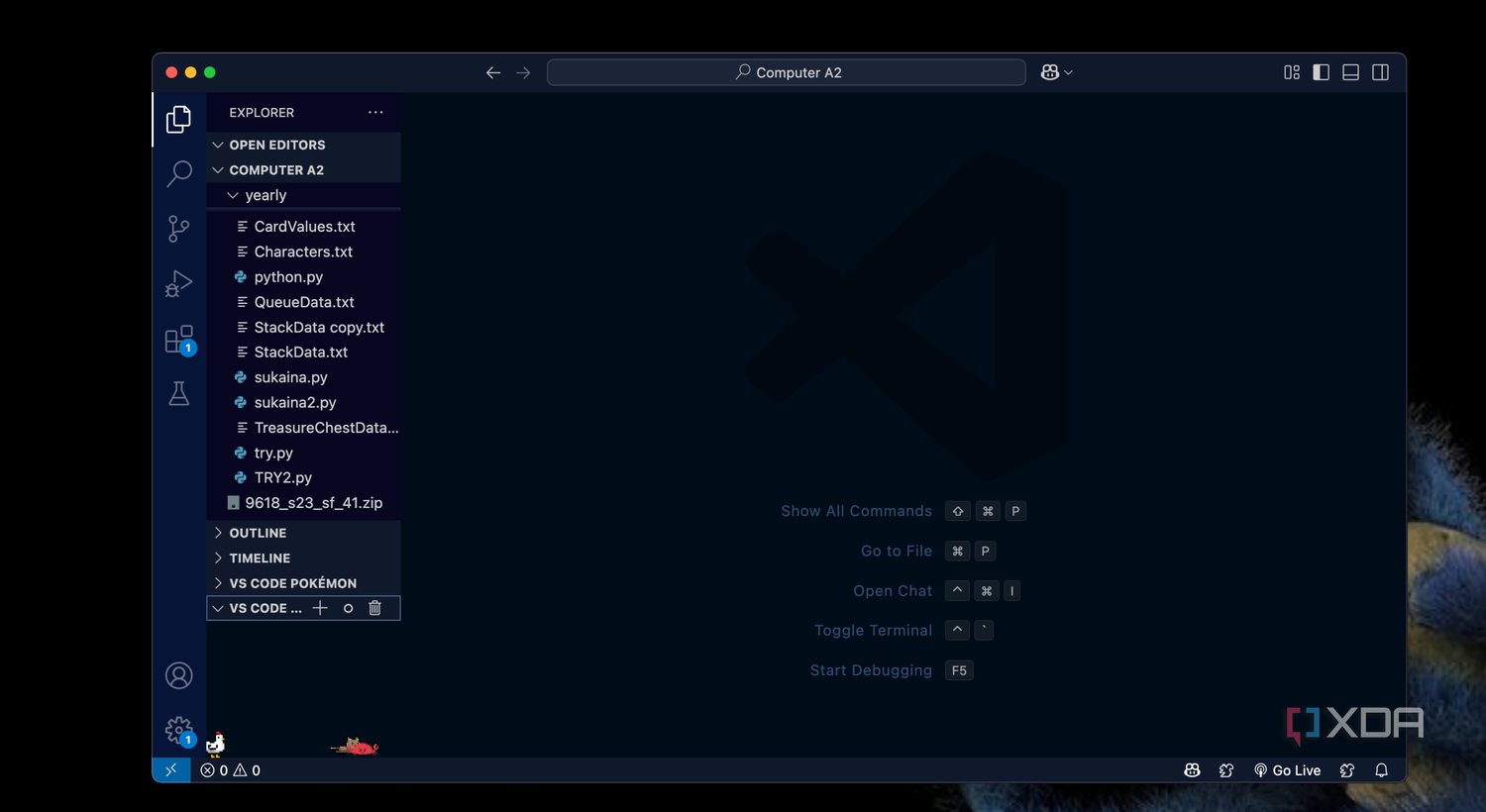Open StackData copy.txt file
Viewport: 1486px width, 812px height.
303,328
